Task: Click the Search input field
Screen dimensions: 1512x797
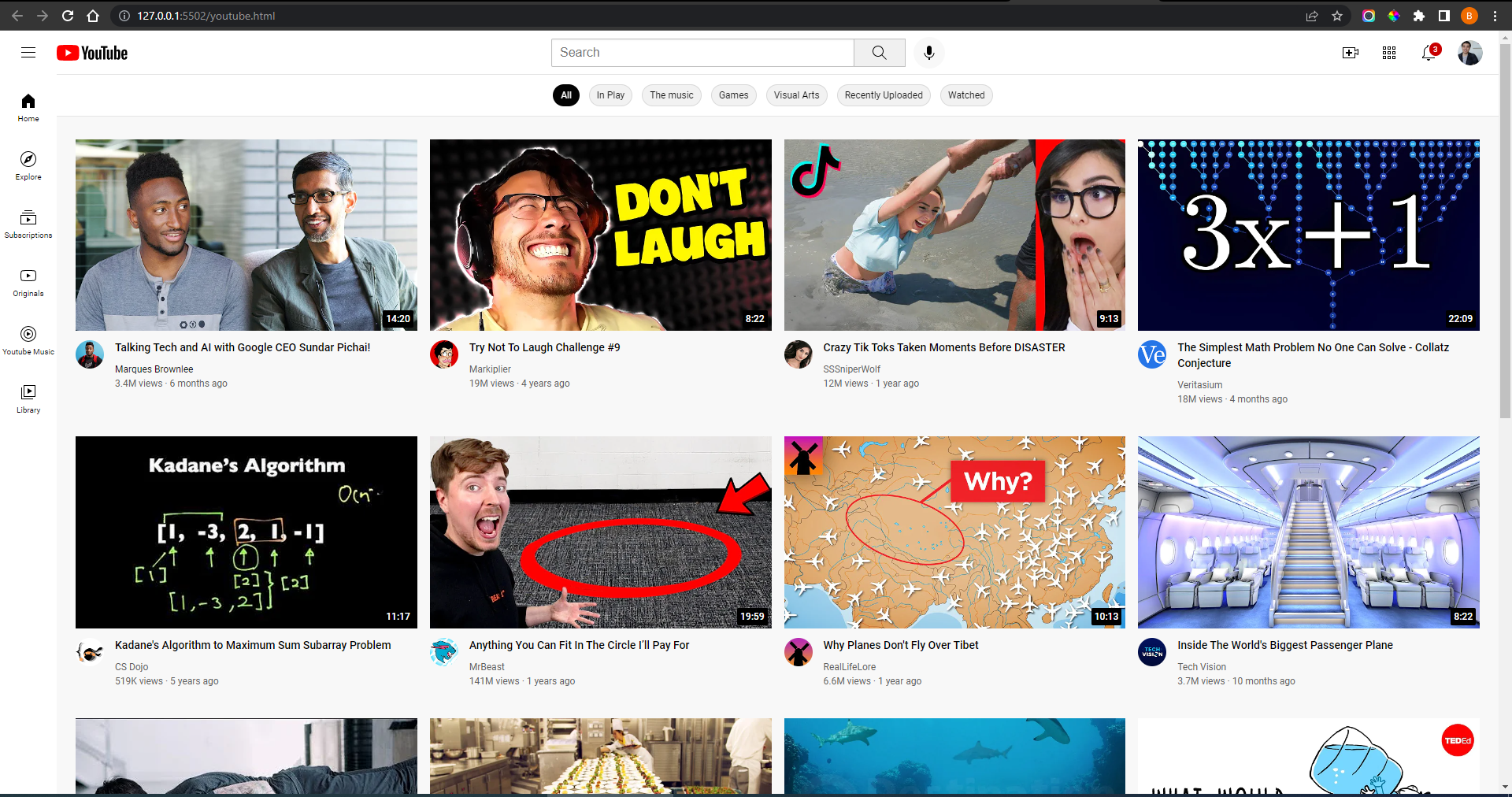Action: coord(702,53)
